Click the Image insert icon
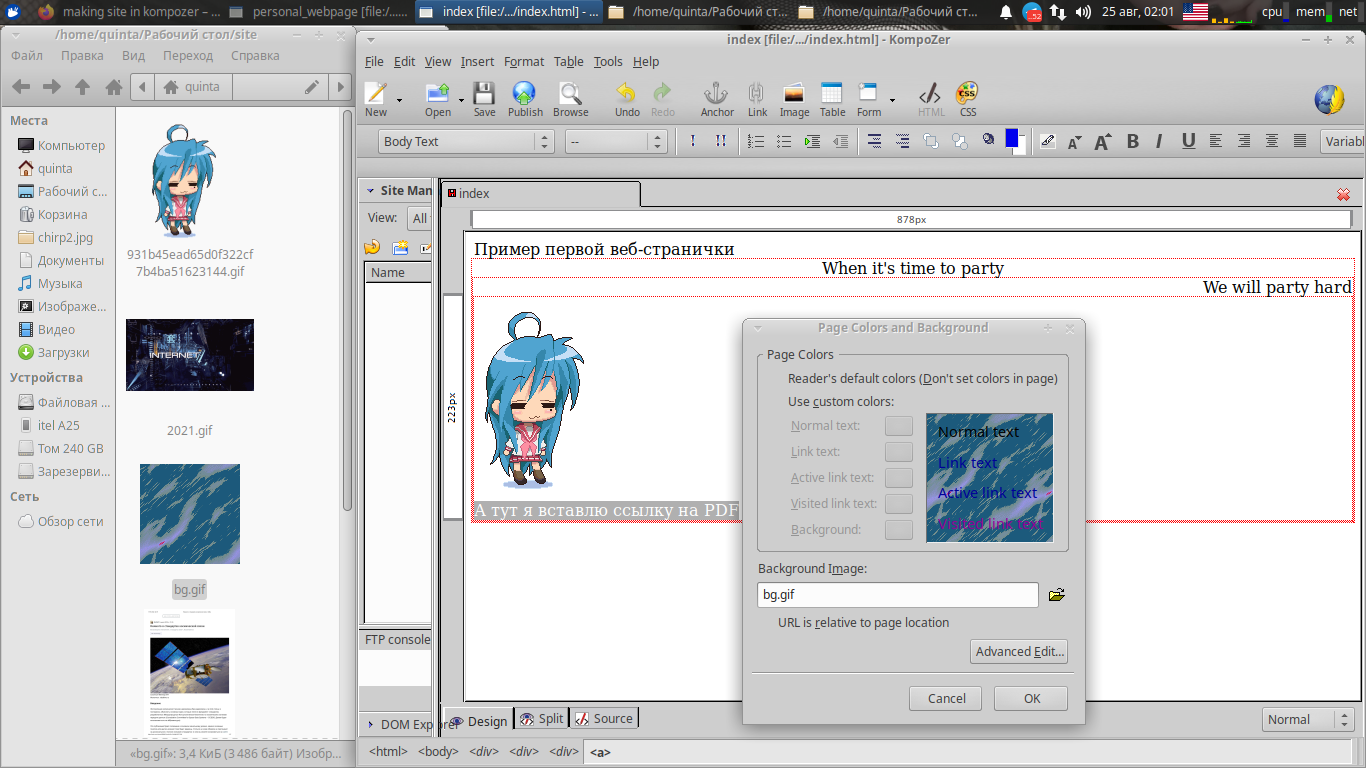The height and width of the screenshot is (768, 1366). coord(794,100)
